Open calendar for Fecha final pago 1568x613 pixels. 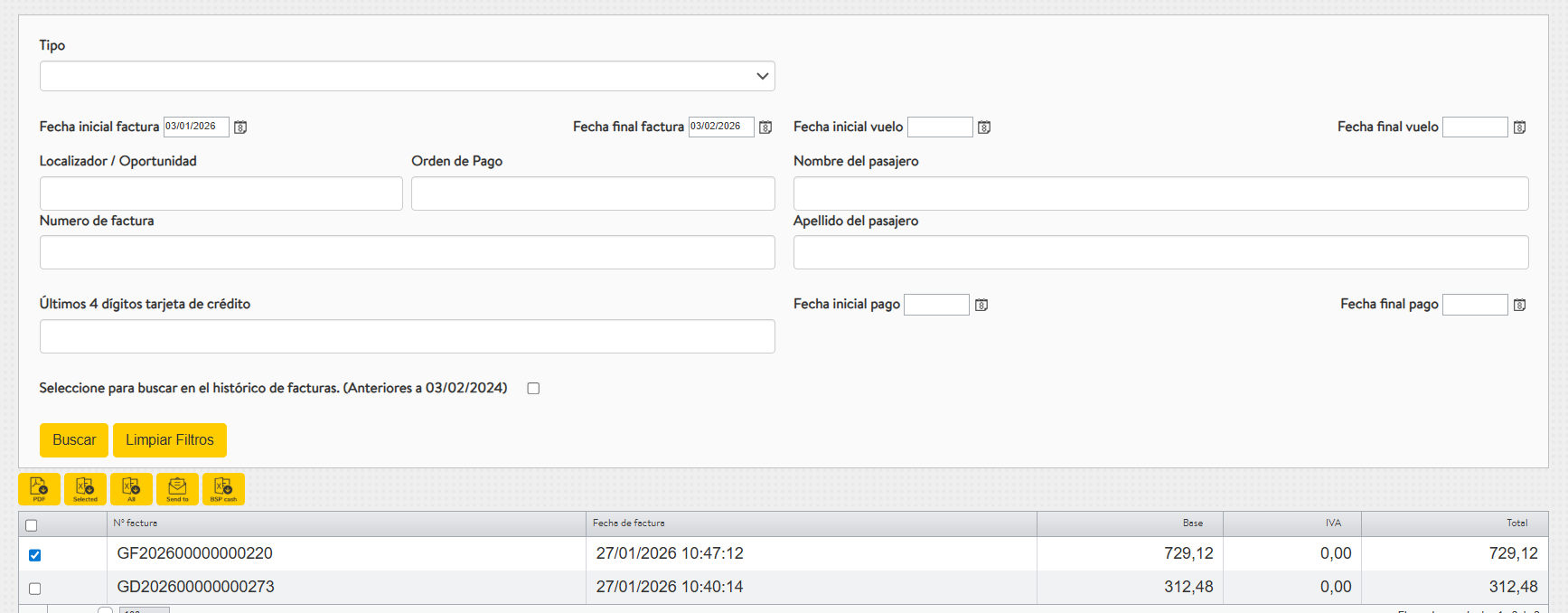[x=1519, y=305]
